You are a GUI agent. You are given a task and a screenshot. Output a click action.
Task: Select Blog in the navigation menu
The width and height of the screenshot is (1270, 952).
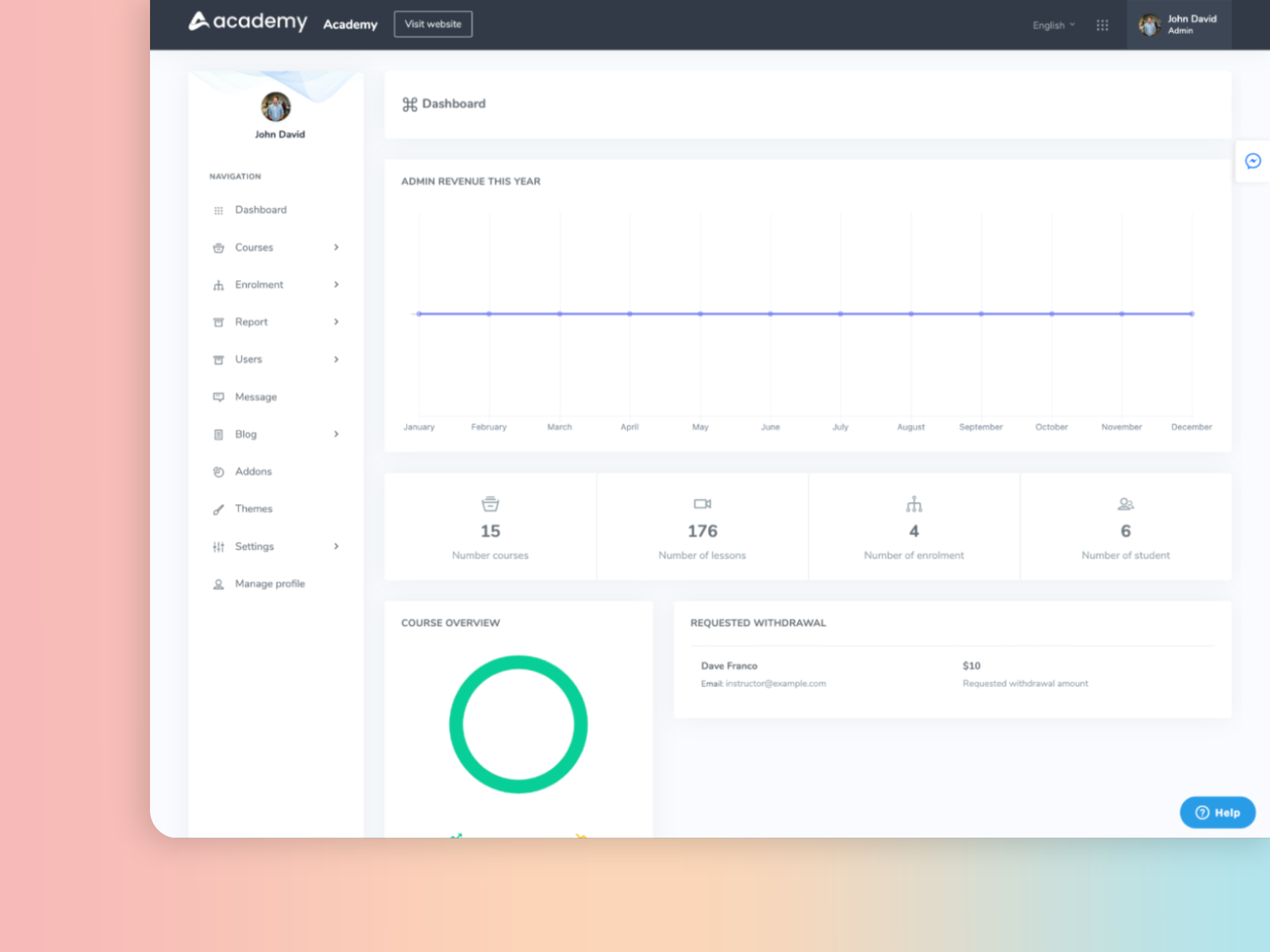pyautogui.click(x=245, y=435)
